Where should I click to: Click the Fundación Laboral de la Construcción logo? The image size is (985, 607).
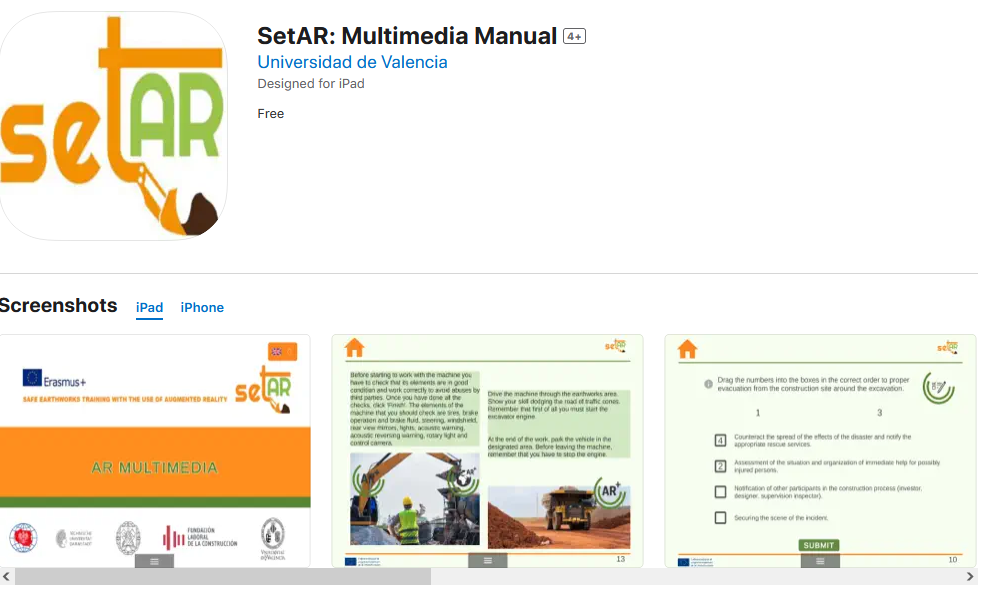click(x=200, y=537)
